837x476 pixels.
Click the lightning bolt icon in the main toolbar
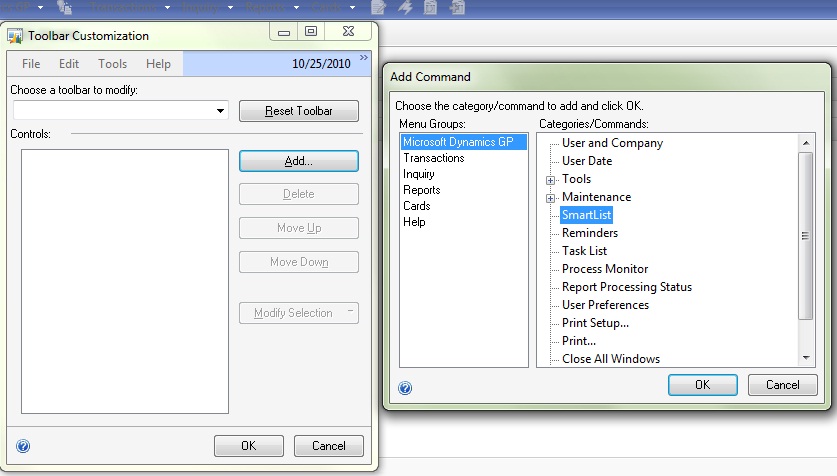click(405, 7)
